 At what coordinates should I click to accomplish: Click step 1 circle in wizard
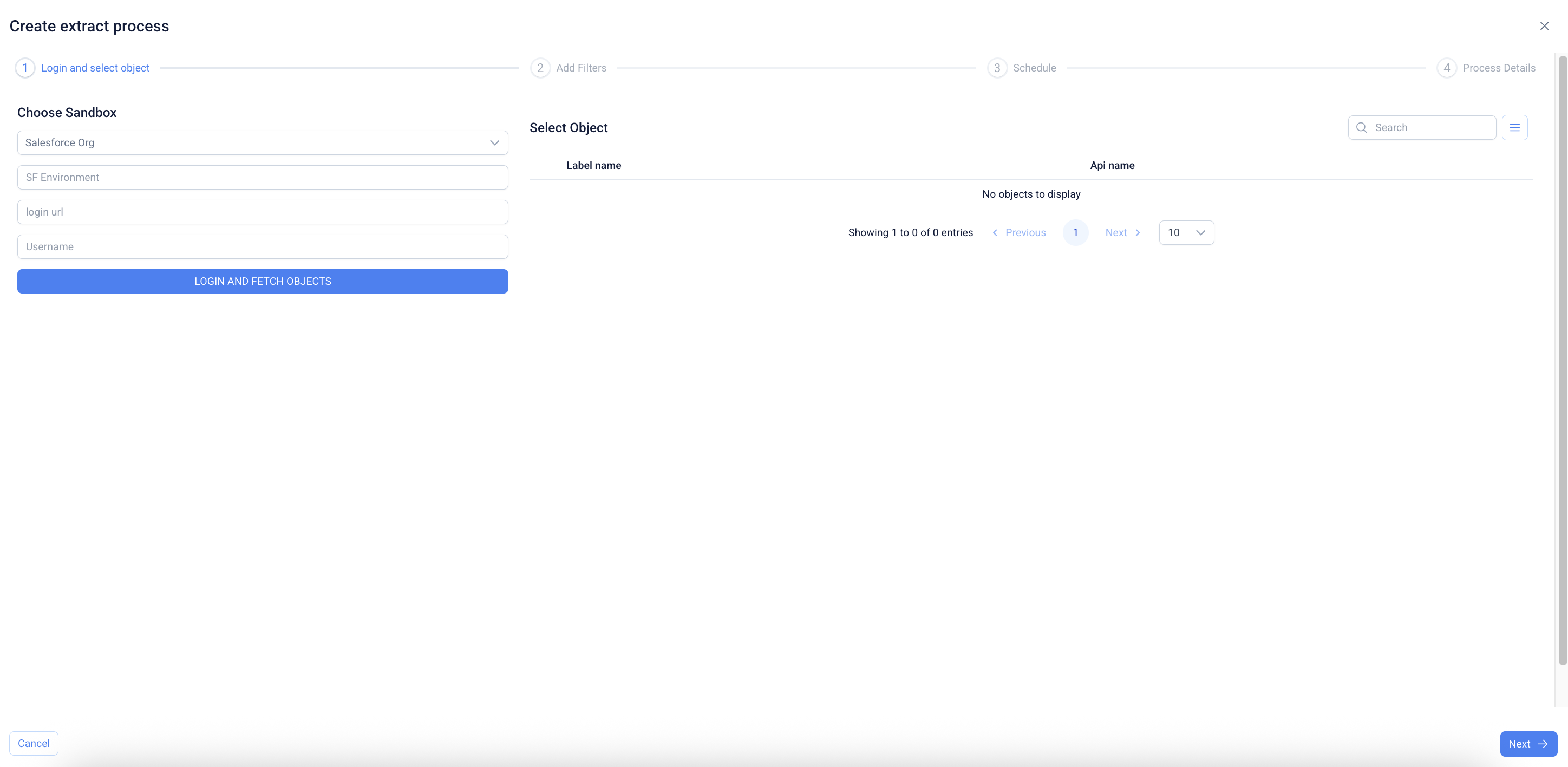pyautogui.click(x=25, y=68)
